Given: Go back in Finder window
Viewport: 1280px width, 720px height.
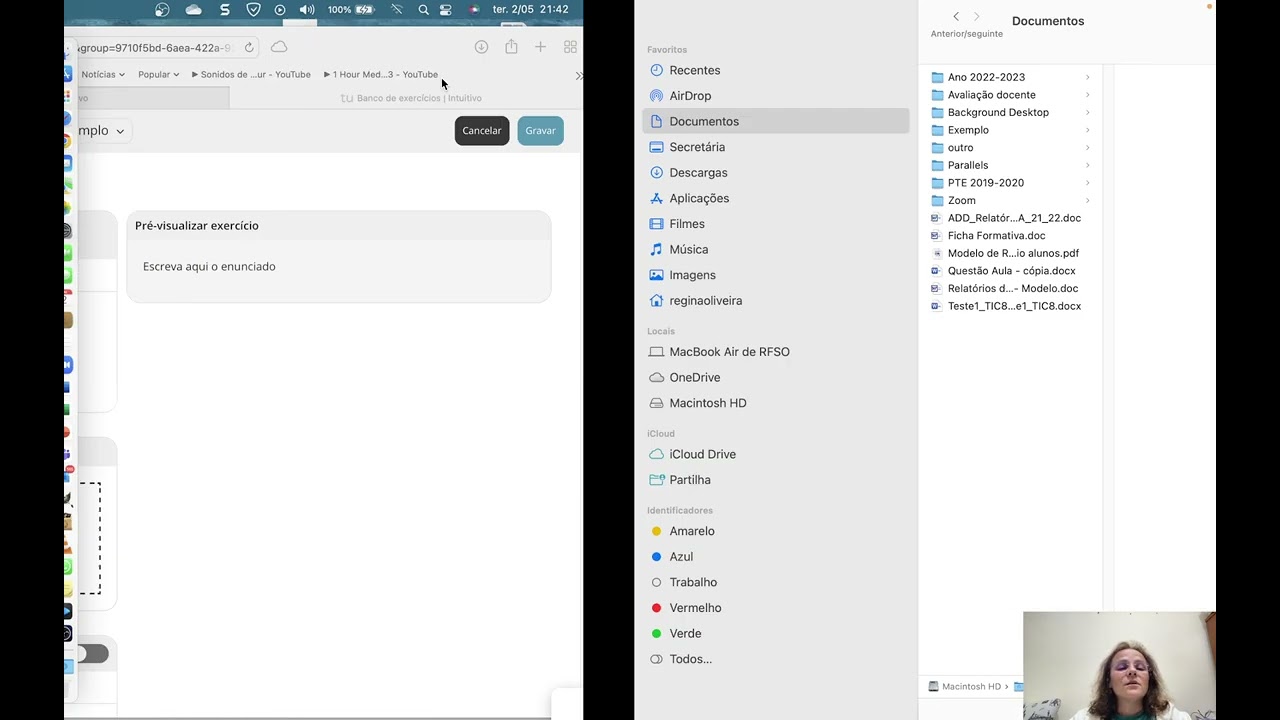Looking at the screenshot, I should click(x=956, y=17).
